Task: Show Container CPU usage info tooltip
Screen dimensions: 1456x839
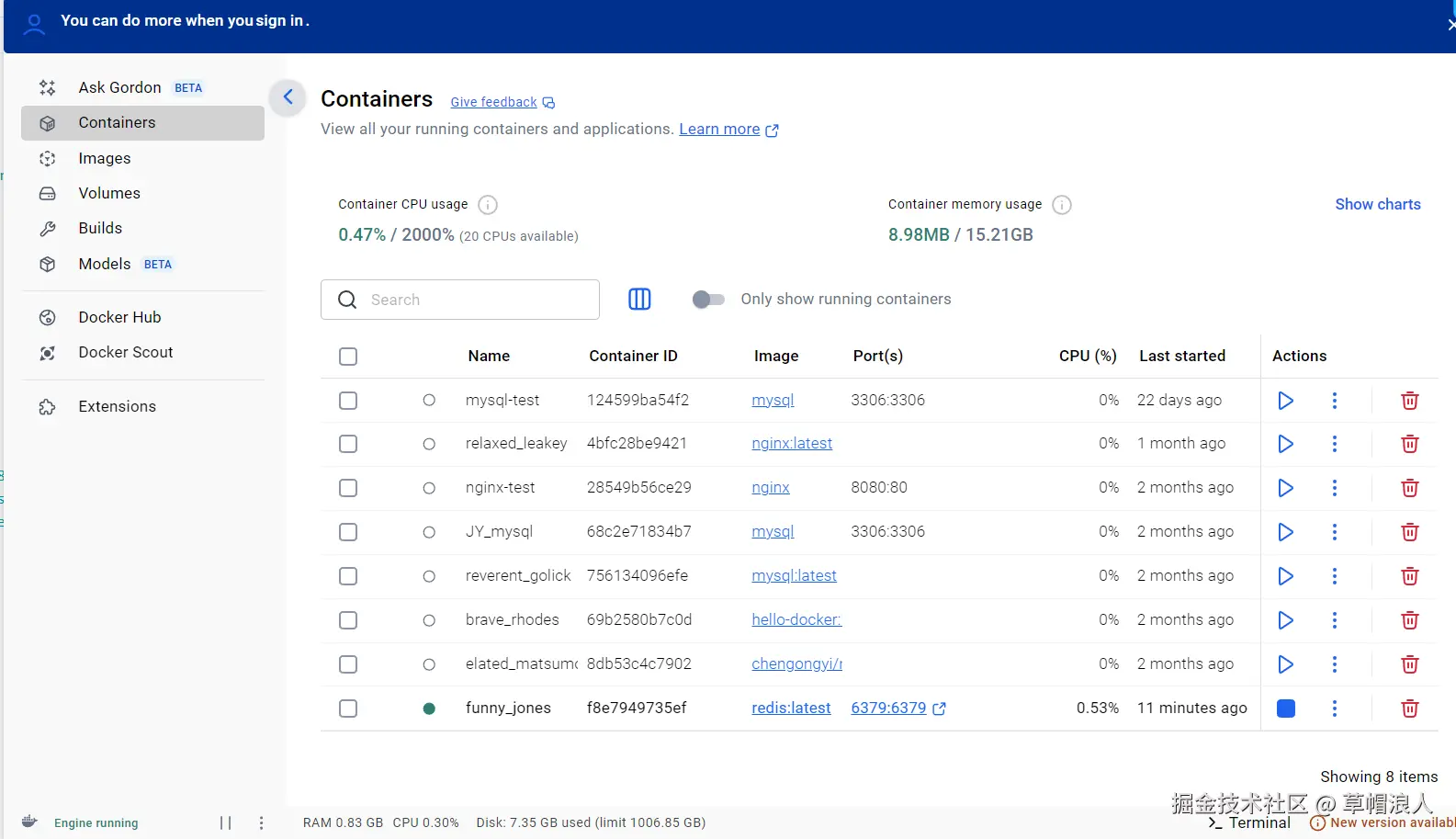Action: (488, 205)
